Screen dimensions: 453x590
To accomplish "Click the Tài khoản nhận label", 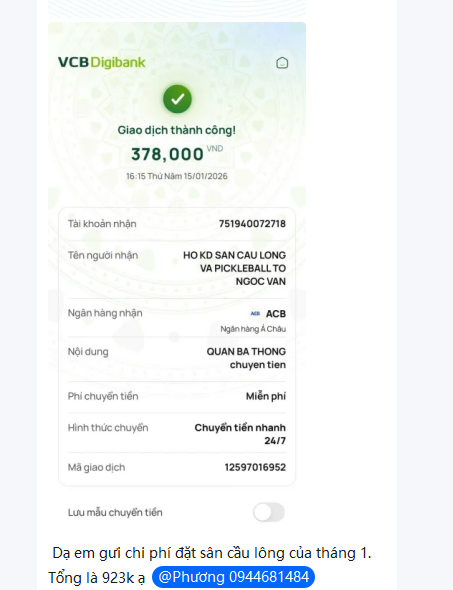I will (102, 224).
